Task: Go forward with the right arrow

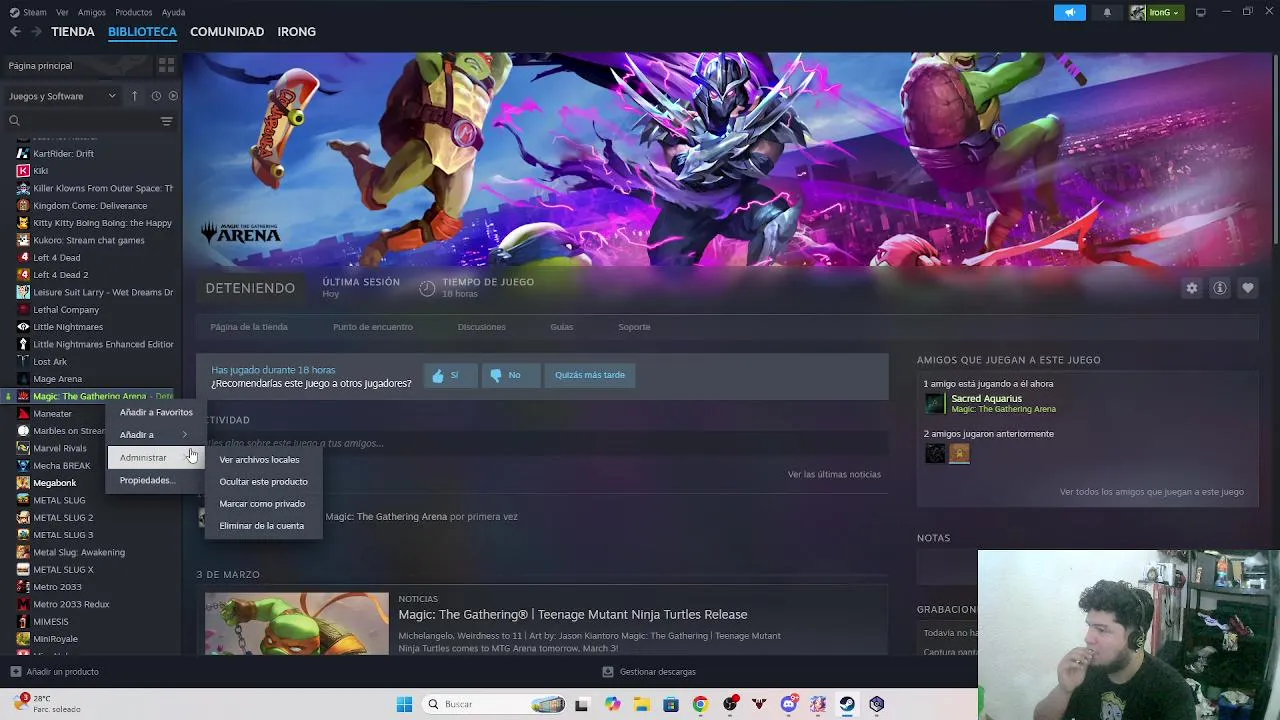Action: point(36,32)
